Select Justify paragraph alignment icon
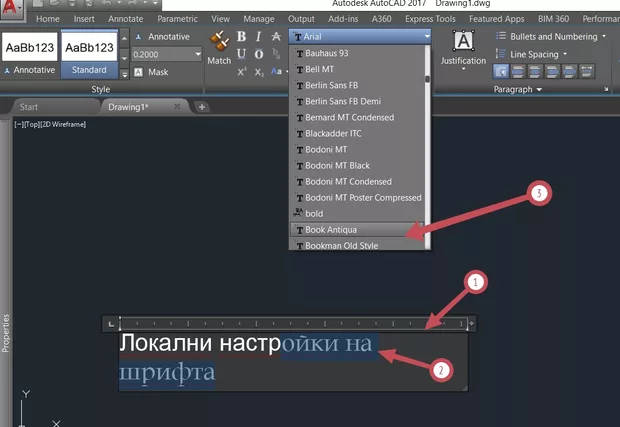The image size is (620, 427). pyautogui.click(x=569, y=72)
